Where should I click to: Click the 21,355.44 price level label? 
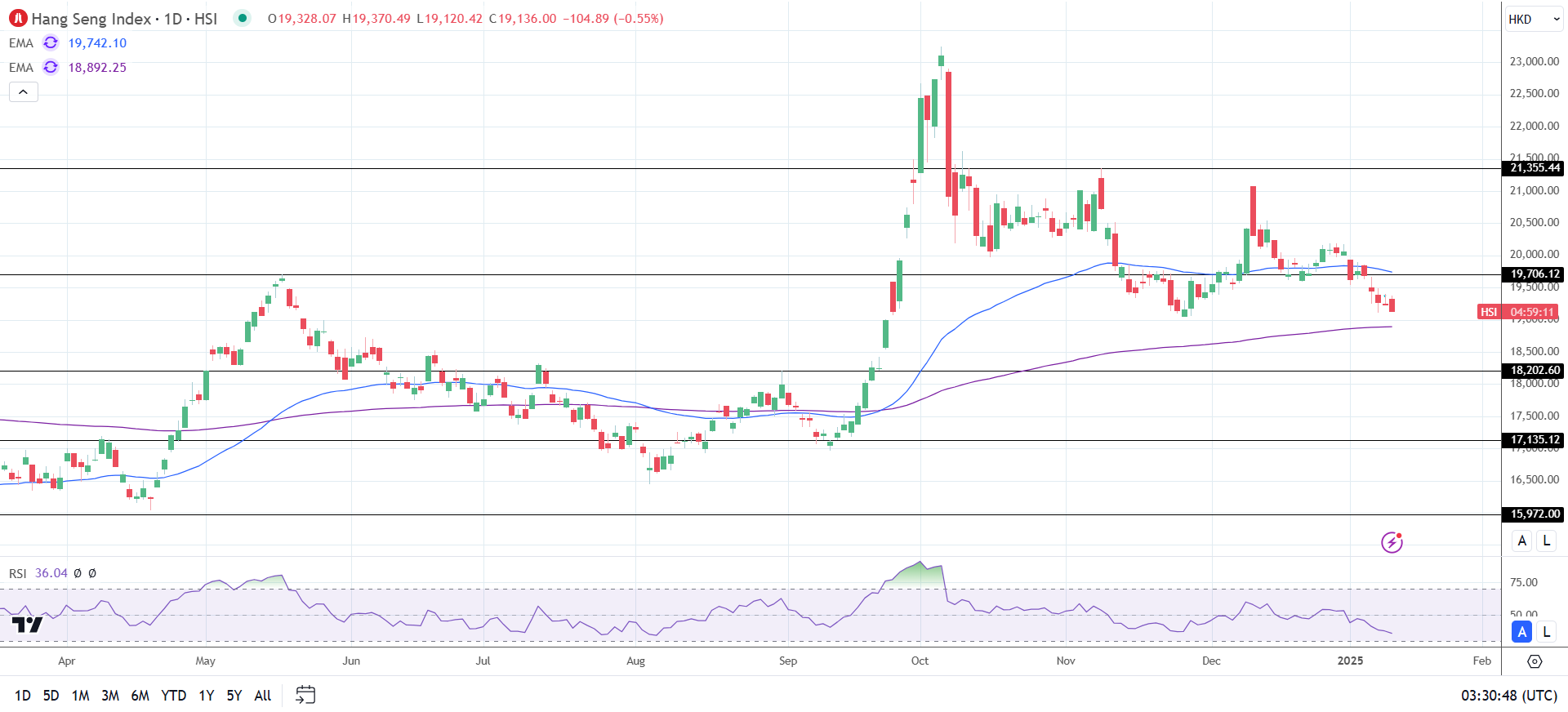coord(1533,168)
